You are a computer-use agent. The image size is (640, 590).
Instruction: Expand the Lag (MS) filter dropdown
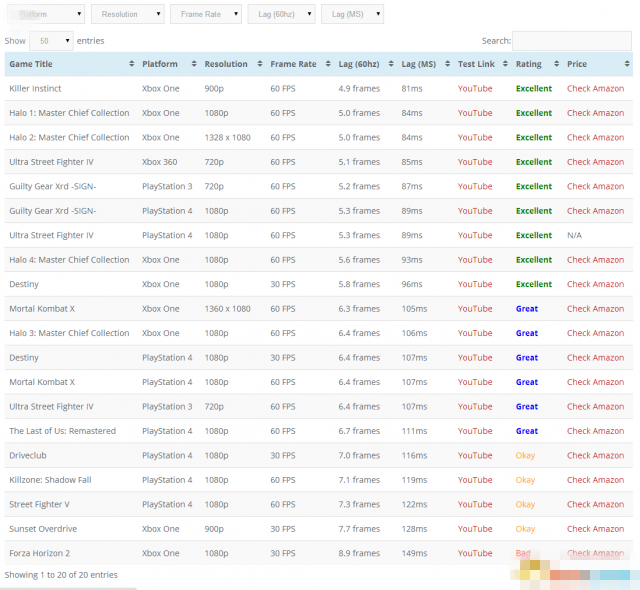click(352, 14)
